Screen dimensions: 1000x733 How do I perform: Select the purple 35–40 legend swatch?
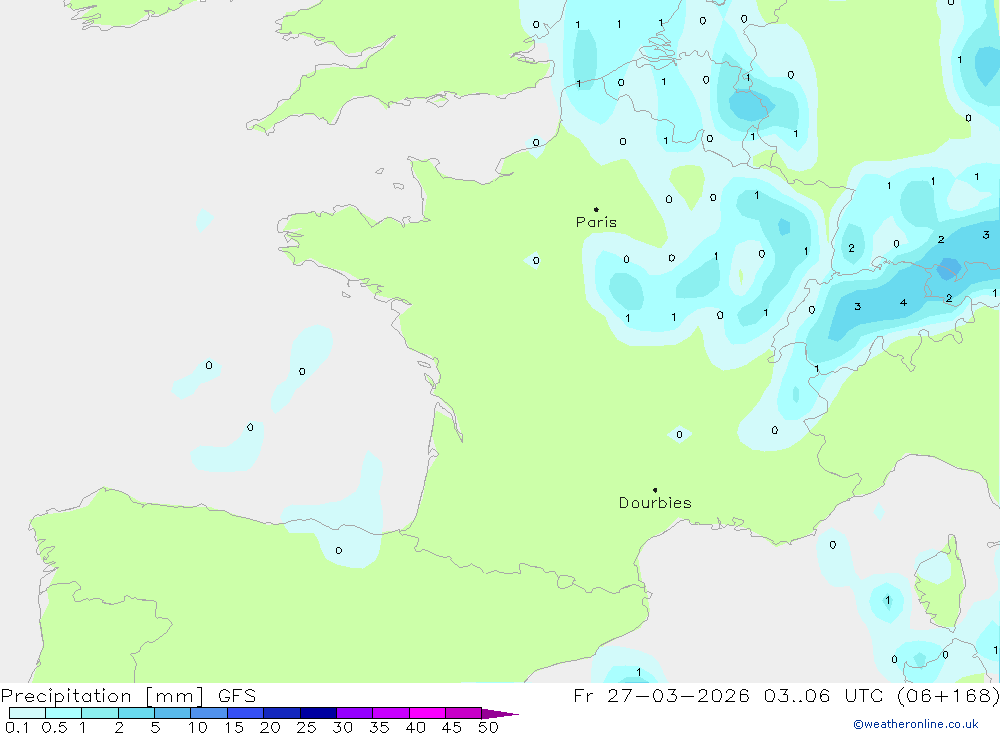[390, 713]
